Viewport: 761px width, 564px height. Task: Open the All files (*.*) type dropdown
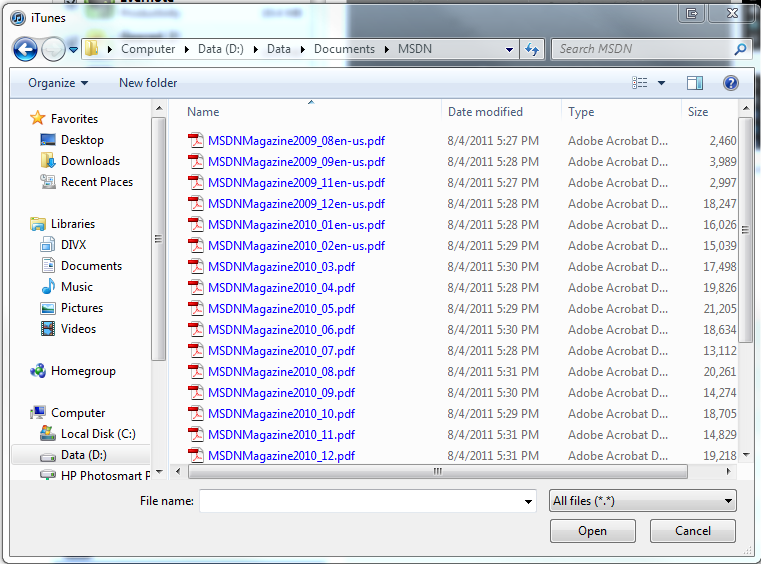point(643,501)
